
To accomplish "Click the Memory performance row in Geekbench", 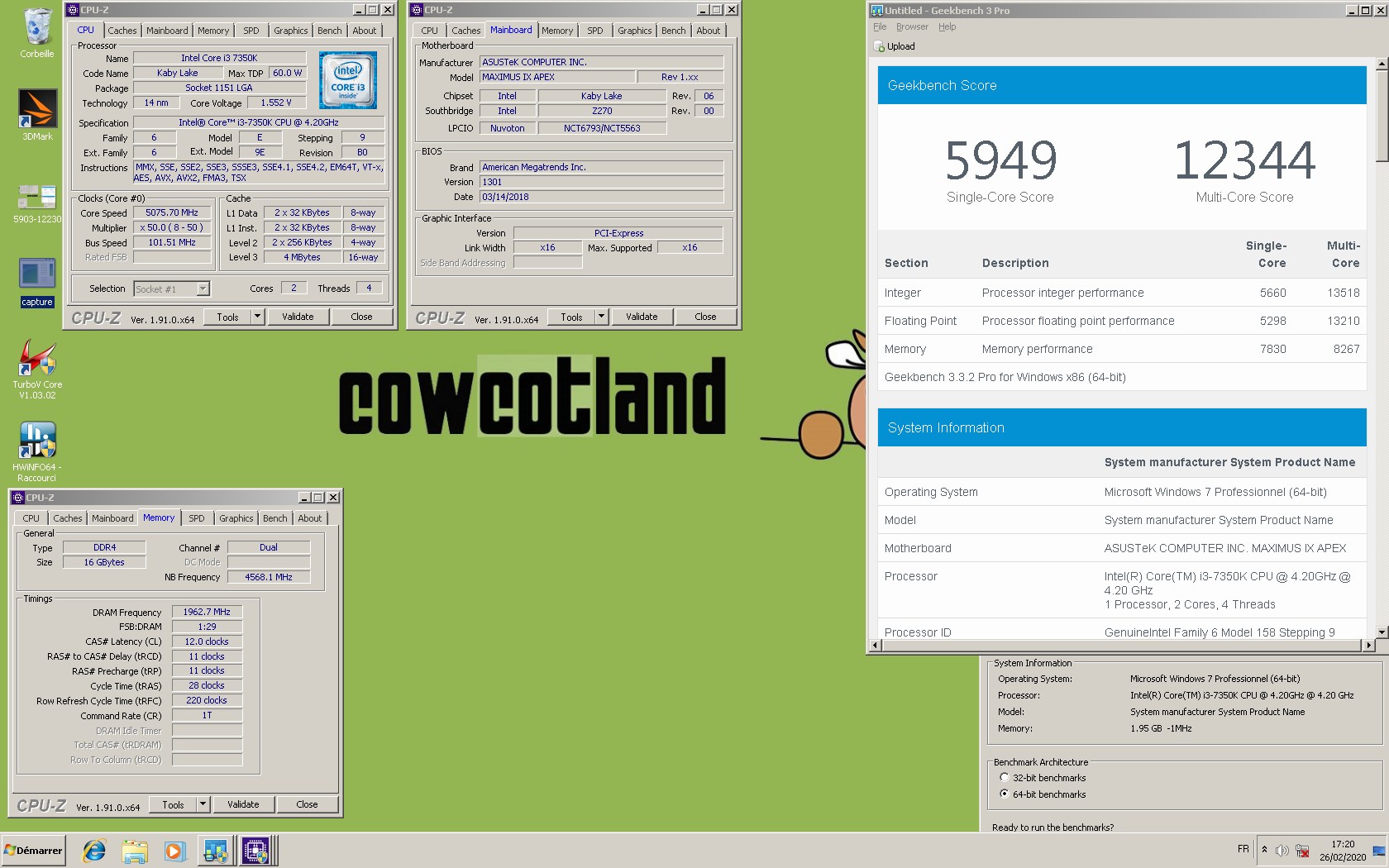I will click(1122, 349).
